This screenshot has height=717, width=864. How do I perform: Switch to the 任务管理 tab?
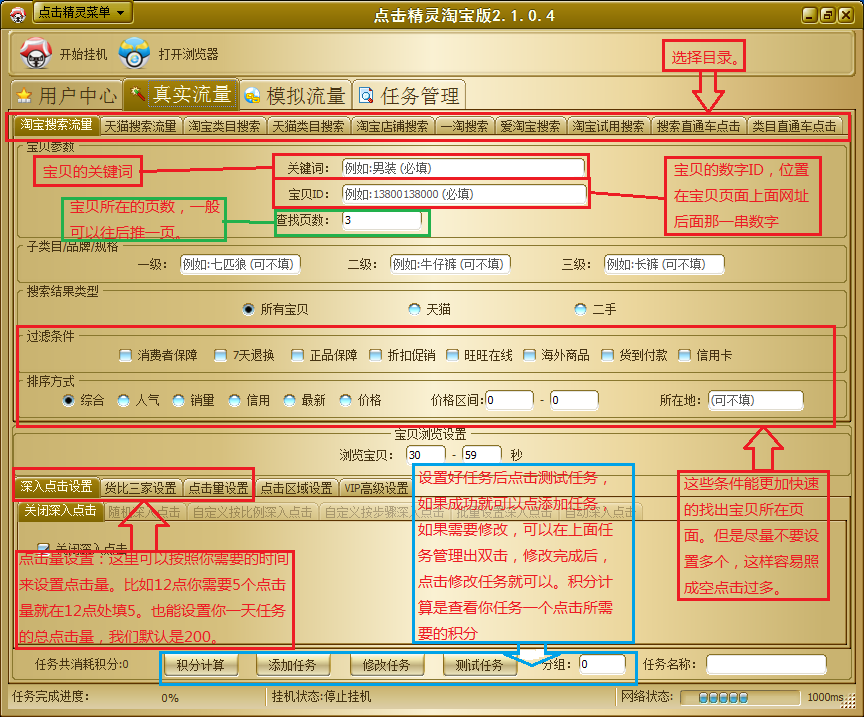409,95
